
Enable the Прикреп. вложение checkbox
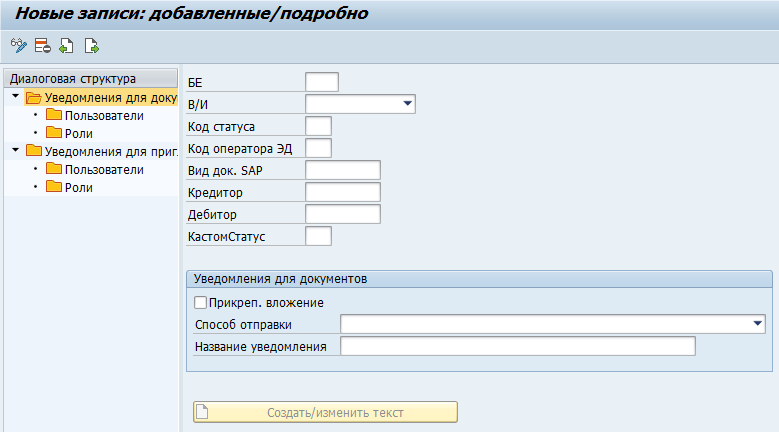pyautogui.click(x=201, y=302)
